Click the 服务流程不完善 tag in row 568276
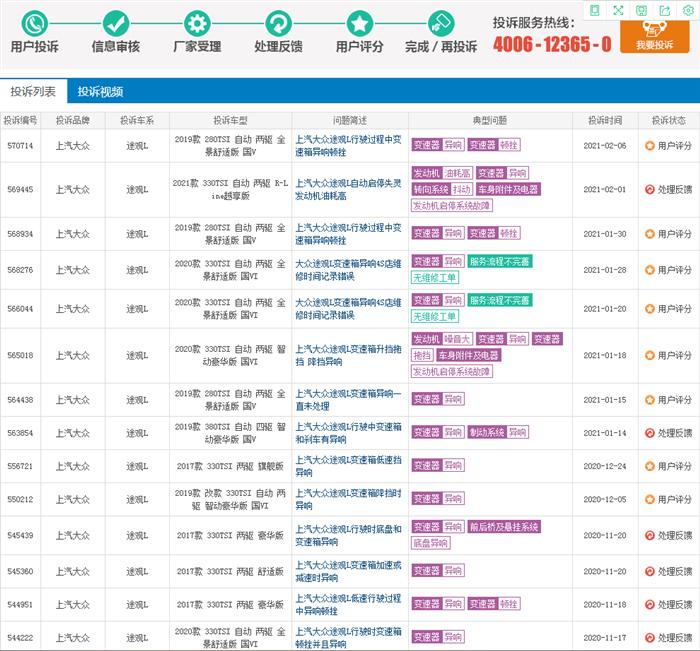The width and height of the screenshot is (700, 651). click(x=500, y=261)
